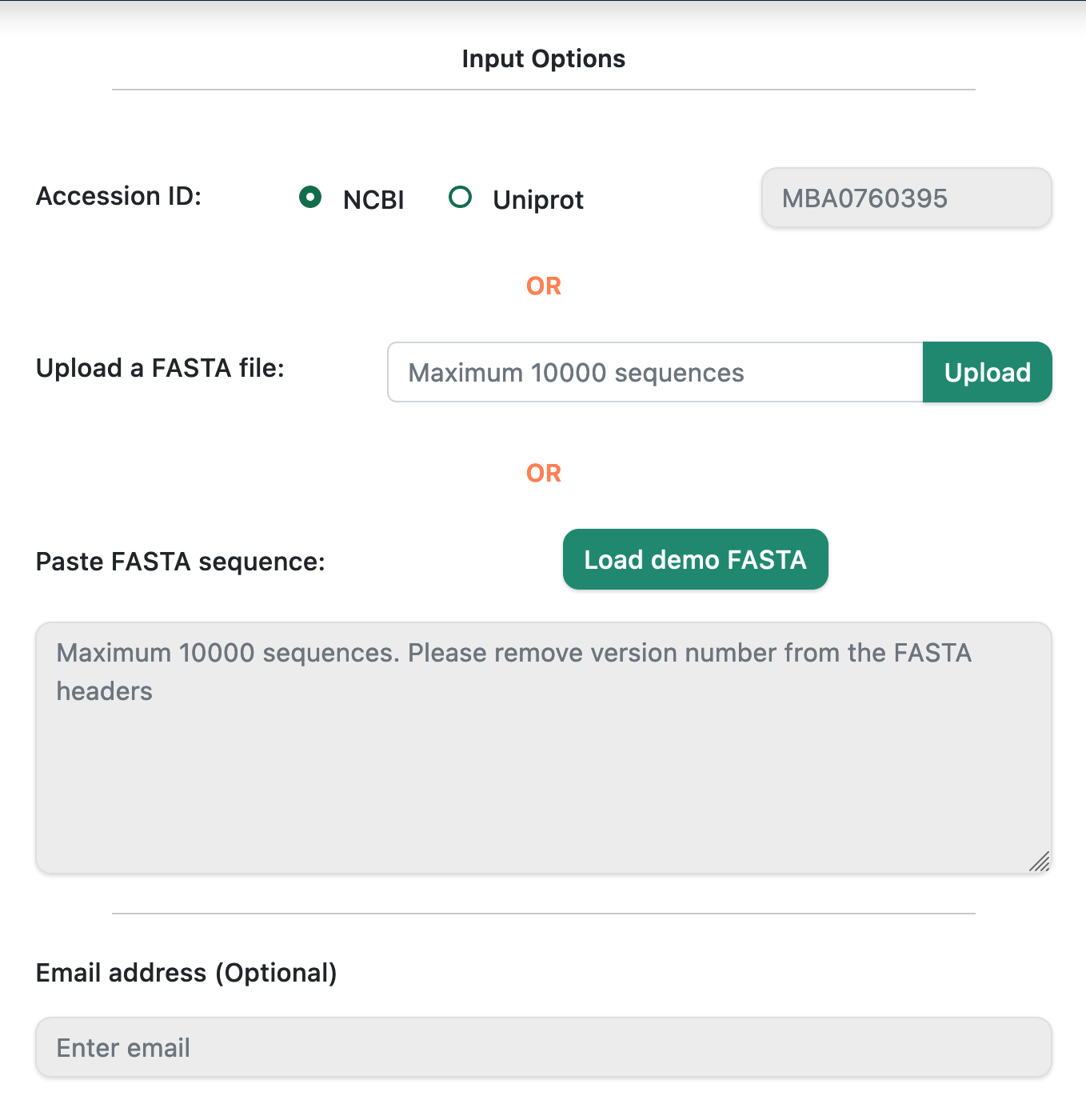This screenshot has height=1120, width=1086.
Task: Click the Email address (Optional) label
Action: [186, 973]
